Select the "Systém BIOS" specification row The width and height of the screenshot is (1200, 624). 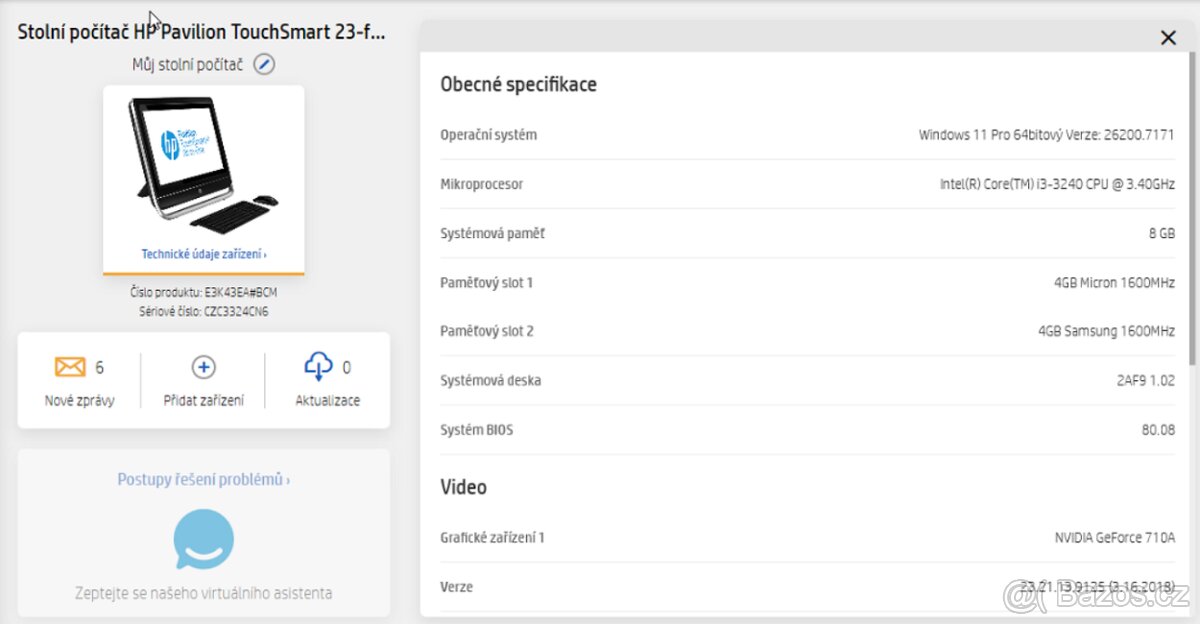807,430
